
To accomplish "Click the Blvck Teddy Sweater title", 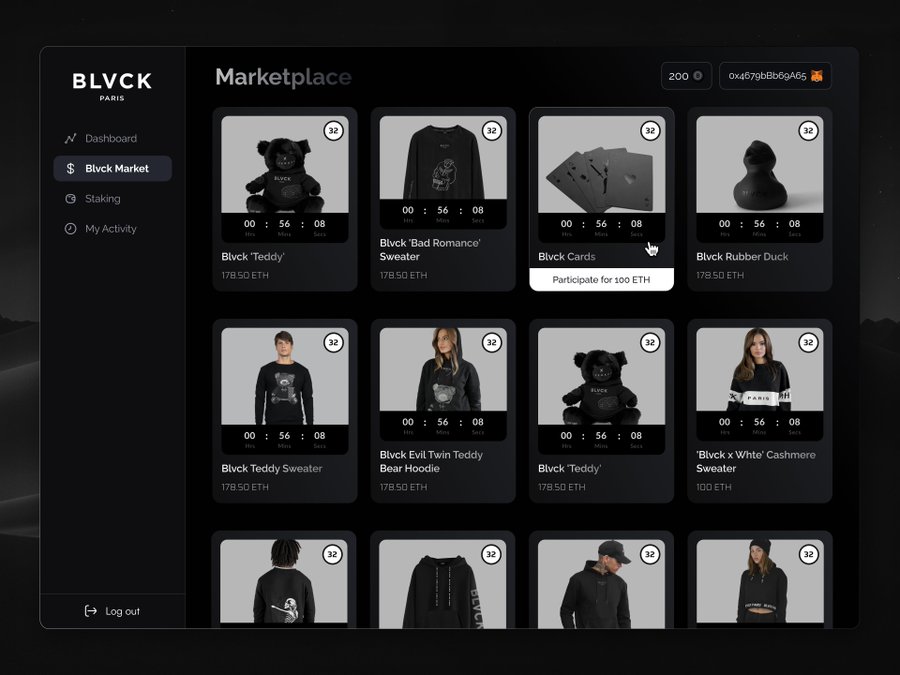I will 272,468.
